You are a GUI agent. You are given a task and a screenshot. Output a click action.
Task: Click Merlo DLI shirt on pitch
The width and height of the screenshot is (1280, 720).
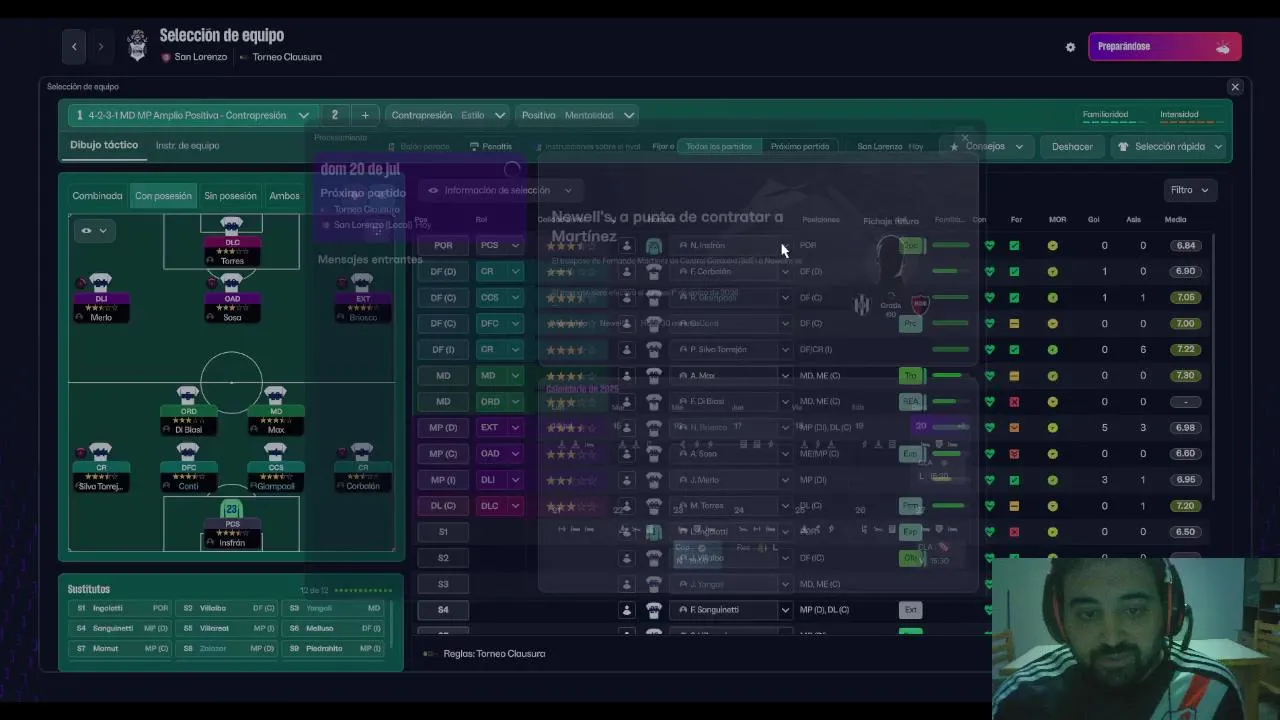[101, 283]
